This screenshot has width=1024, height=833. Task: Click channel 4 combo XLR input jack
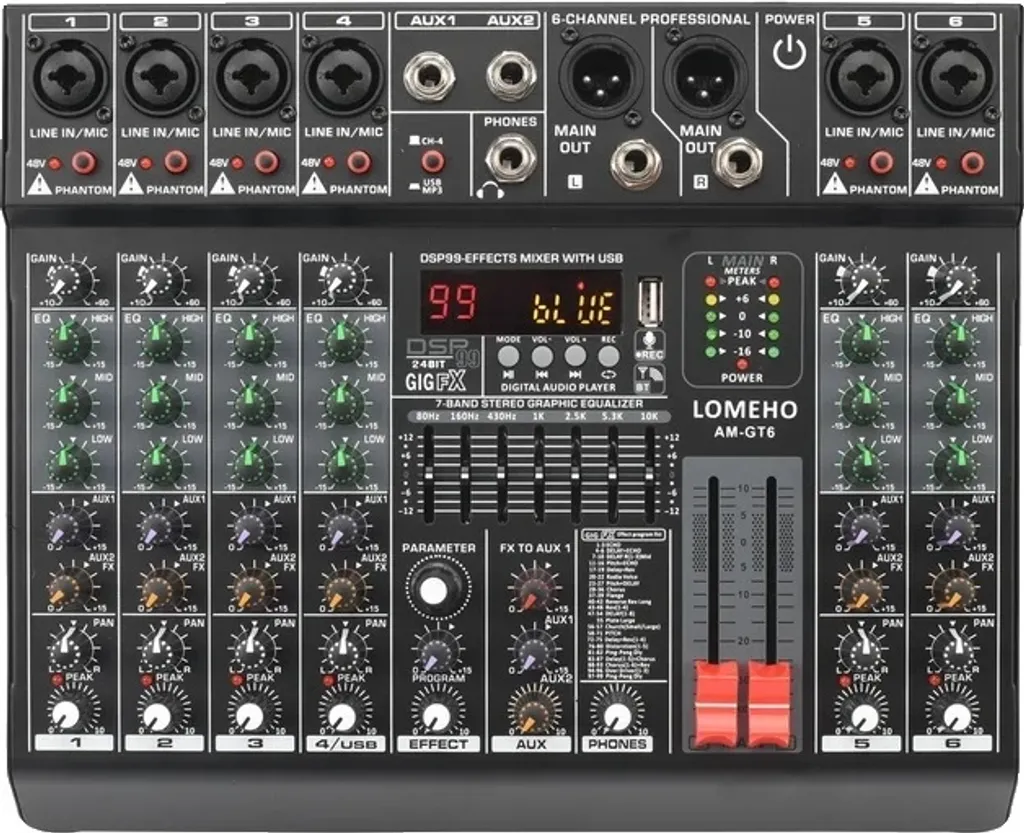click(344, 77)
